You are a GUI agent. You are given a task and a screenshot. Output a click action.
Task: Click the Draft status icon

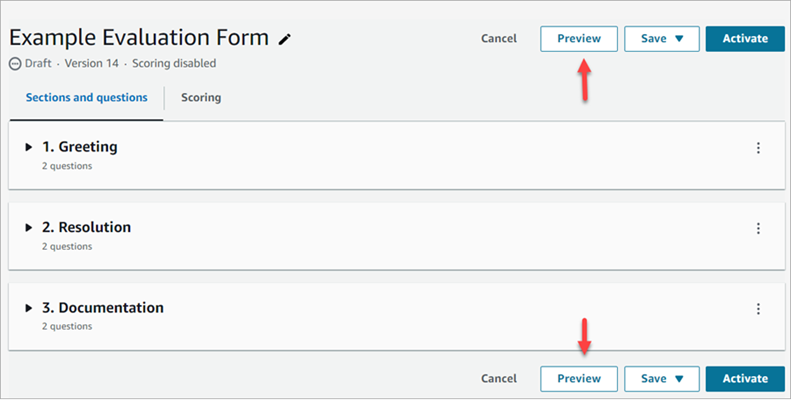click(15, 64)
